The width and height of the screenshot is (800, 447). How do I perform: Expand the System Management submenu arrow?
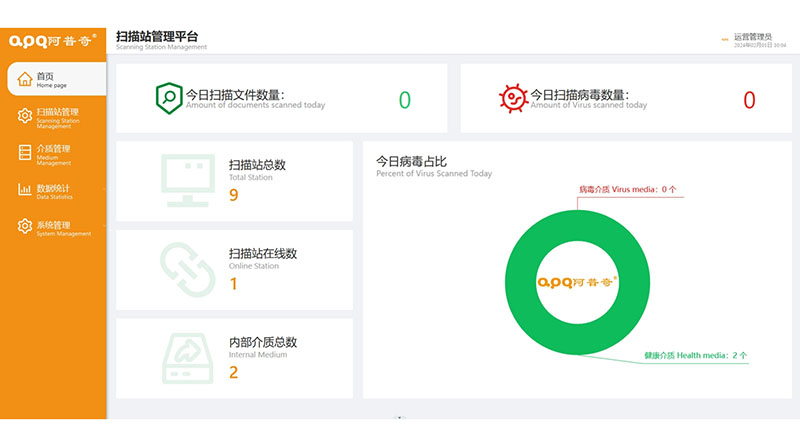(102, 227)
